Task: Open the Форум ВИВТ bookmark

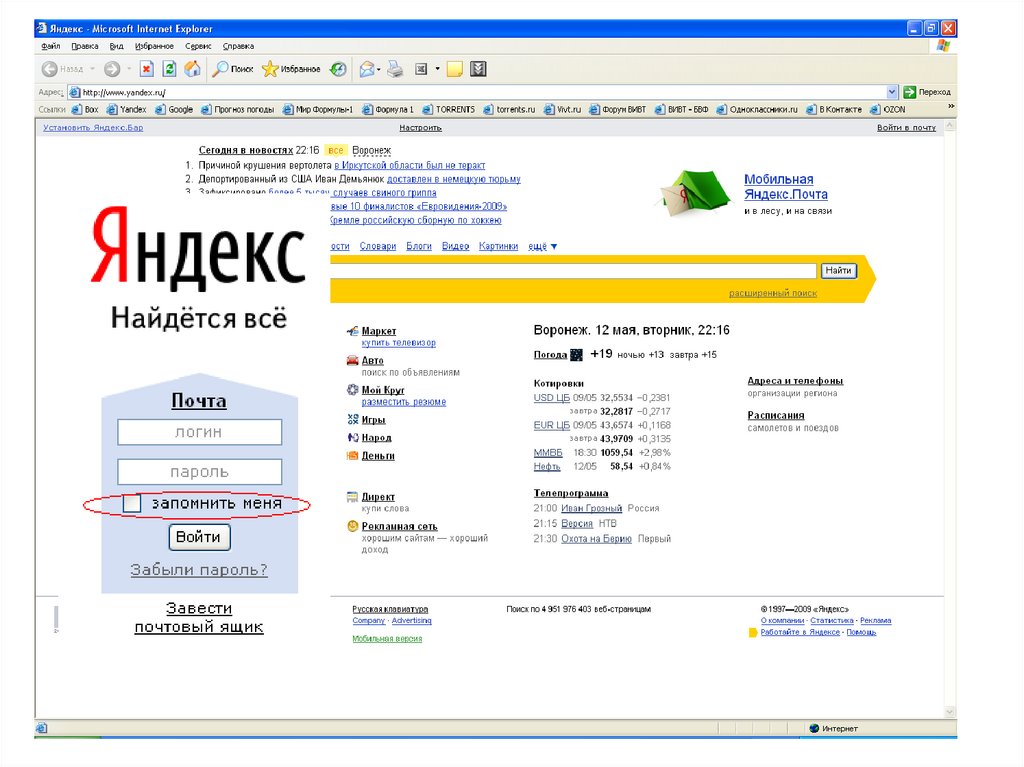Action: pyautogui.click(x=618, y=110)
